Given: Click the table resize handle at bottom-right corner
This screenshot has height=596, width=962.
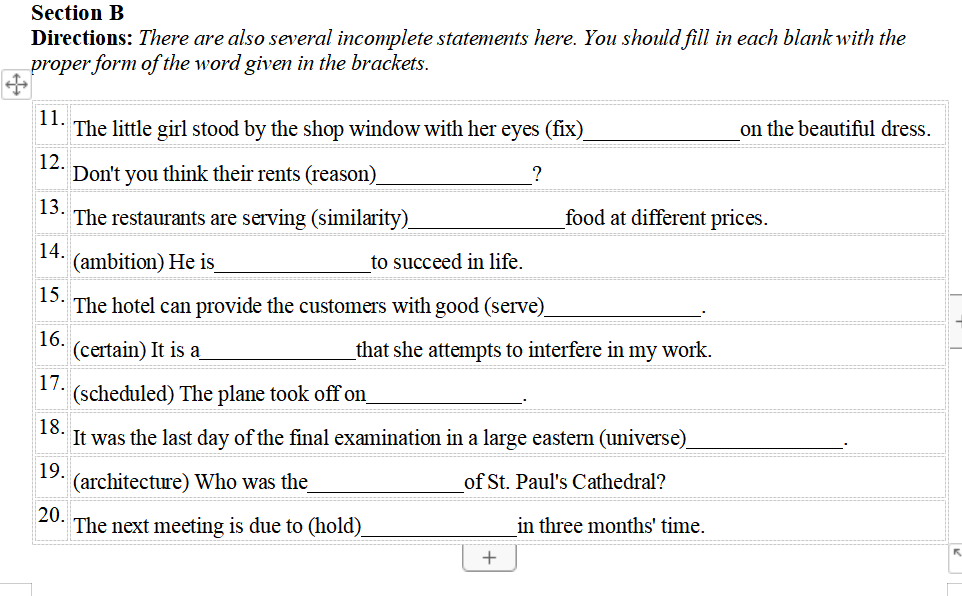Looking at the screenshot, I should [x=956, y=552].
